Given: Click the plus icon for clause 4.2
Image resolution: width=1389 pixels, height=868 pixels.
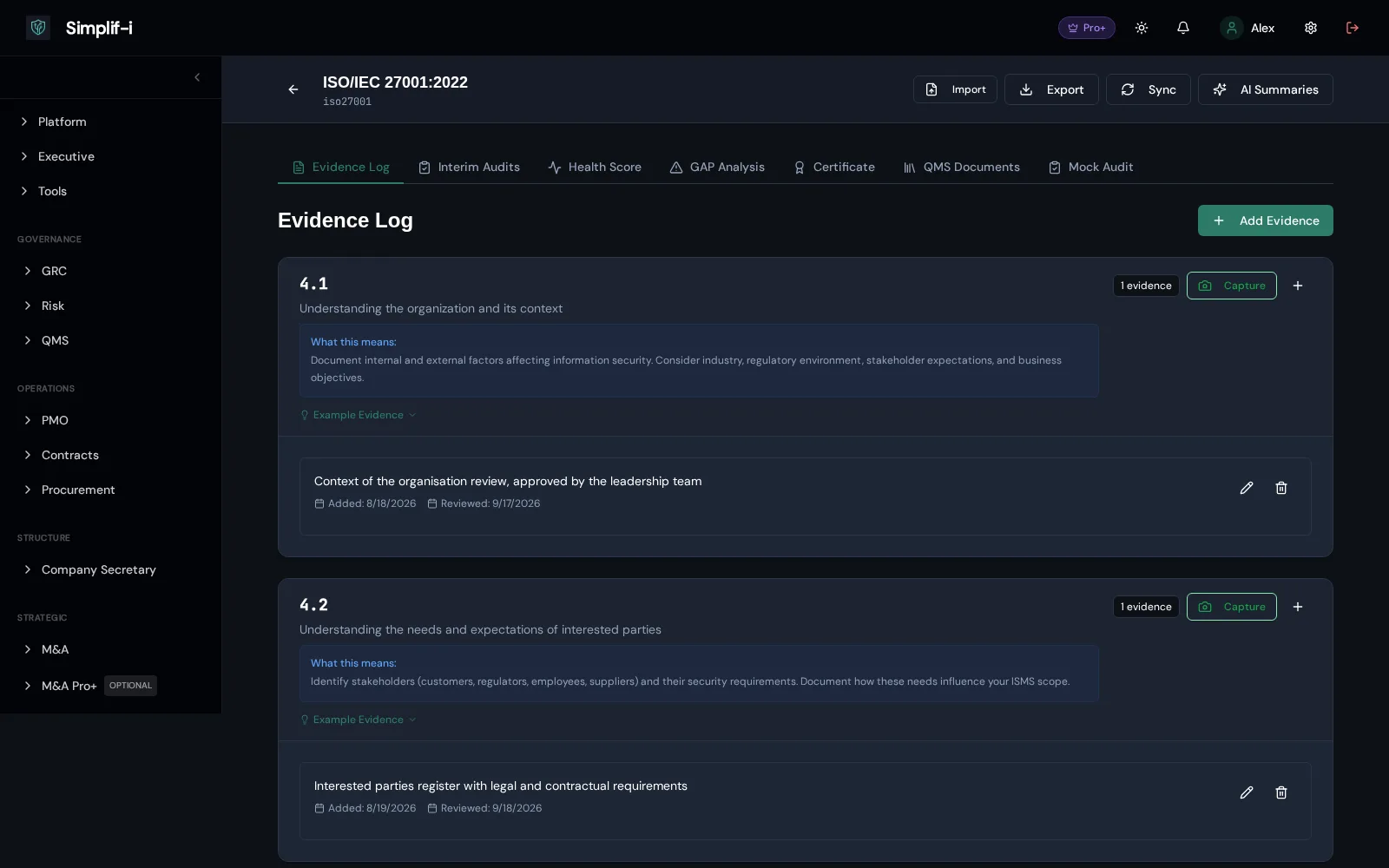Looking at the screenshot, I should click(x=1298, y=607).
